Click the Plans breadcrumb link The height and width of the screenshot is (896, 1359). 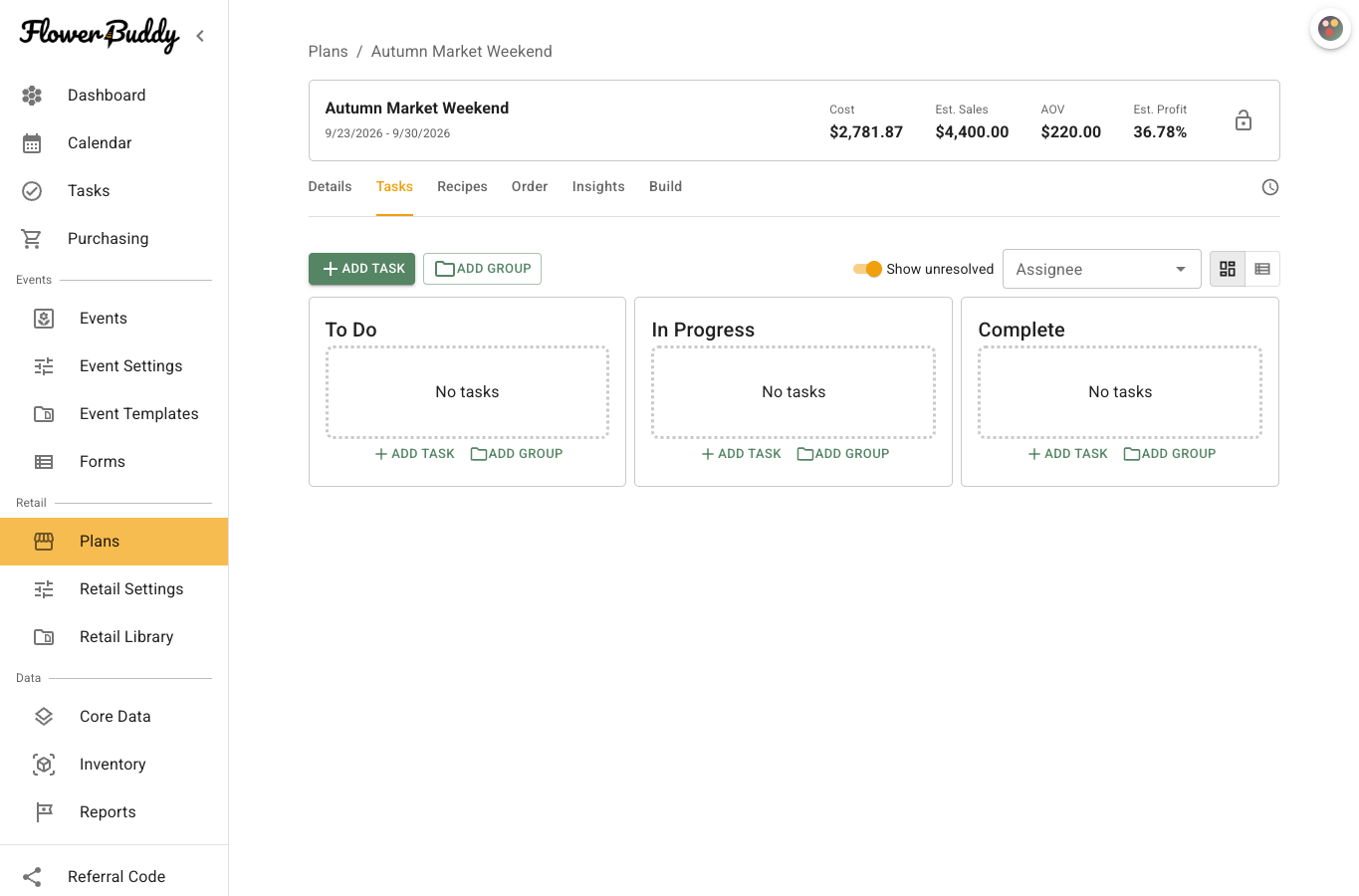[x=329, y=52]
